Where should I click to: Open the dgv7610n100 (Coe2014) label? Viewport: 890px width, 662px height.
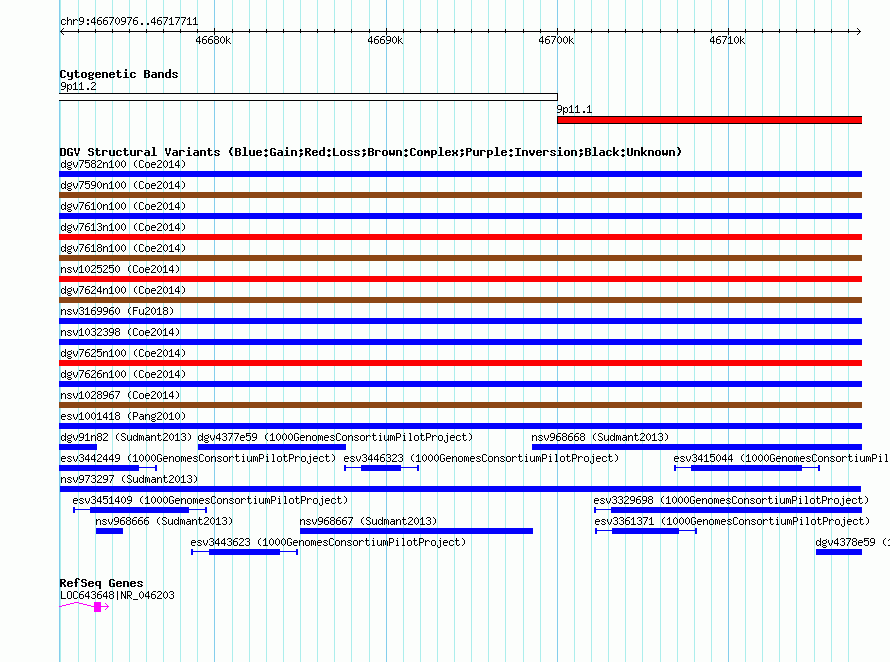point(123,206)
